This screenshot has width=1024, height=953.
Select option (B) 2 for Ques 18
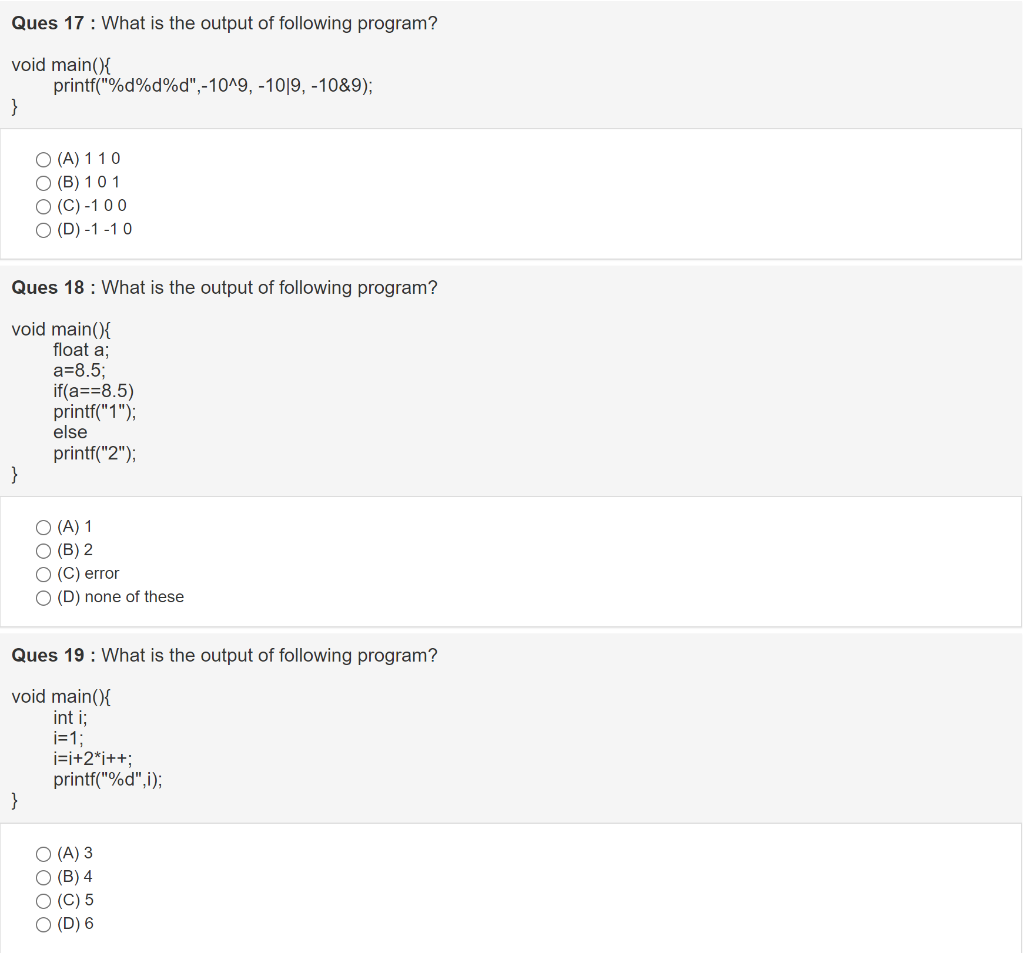coord(44,550)
